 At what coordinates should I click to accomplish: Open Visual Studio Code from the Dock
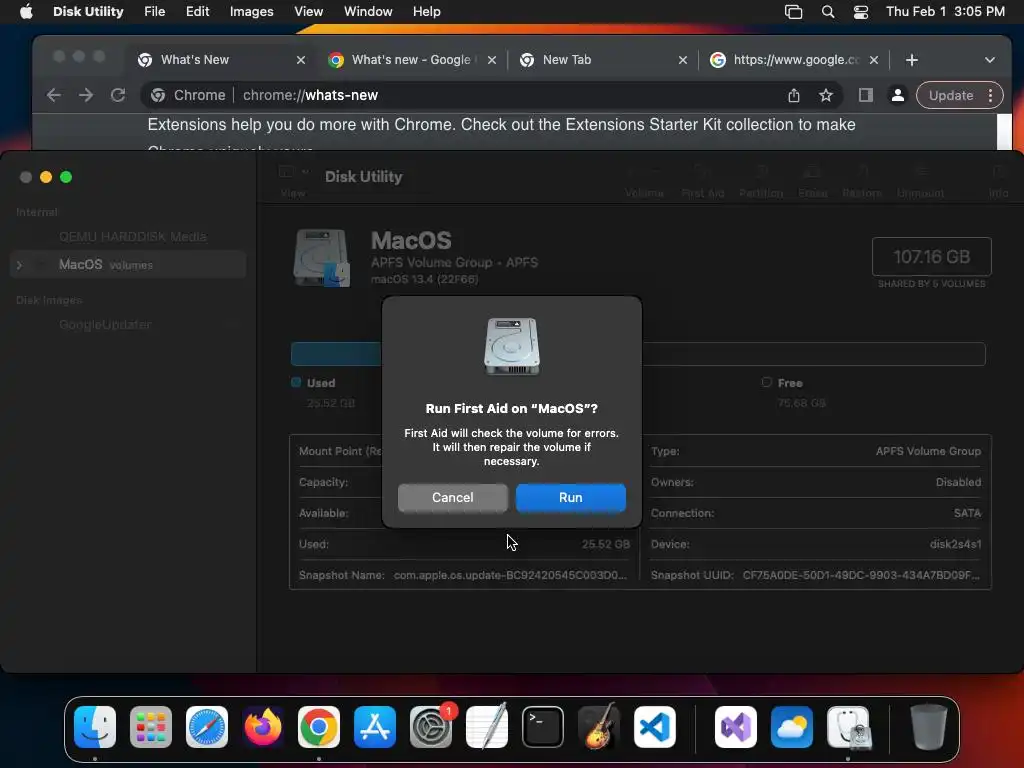(654, 727)
